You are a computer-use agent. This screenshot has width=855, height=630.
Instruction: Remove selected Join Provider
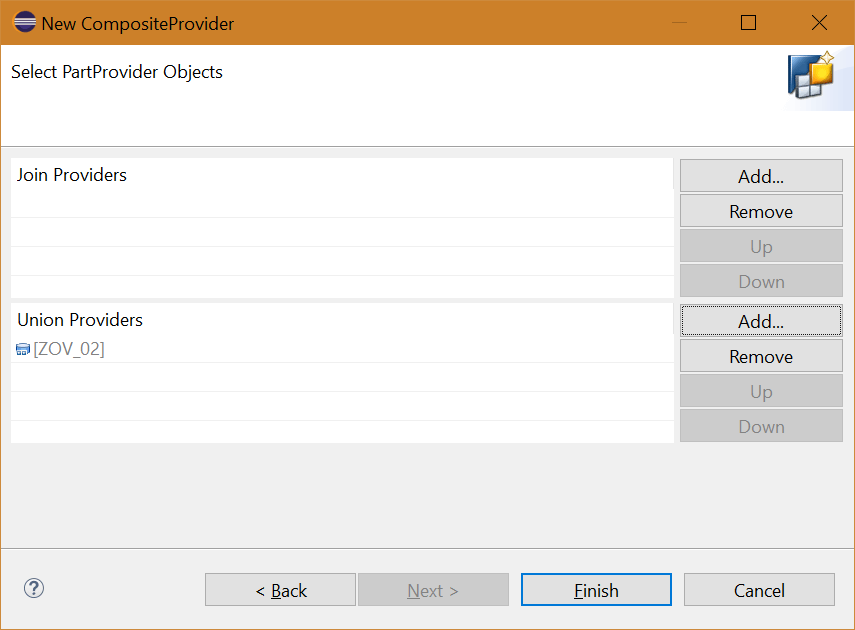[x=761, y=211]
